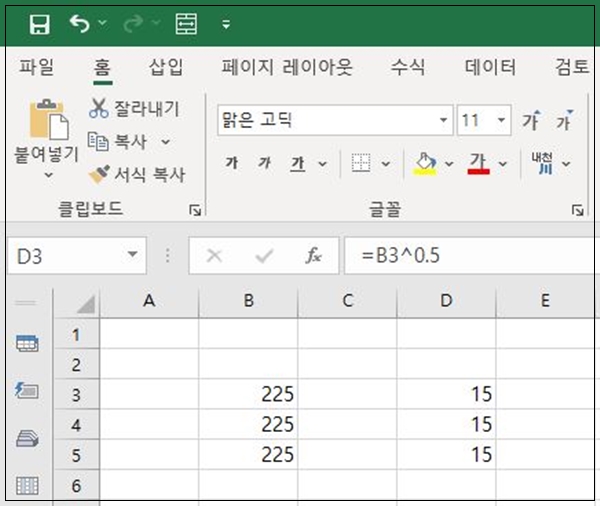Click the formula bar enter checkmark

(264, 256)
